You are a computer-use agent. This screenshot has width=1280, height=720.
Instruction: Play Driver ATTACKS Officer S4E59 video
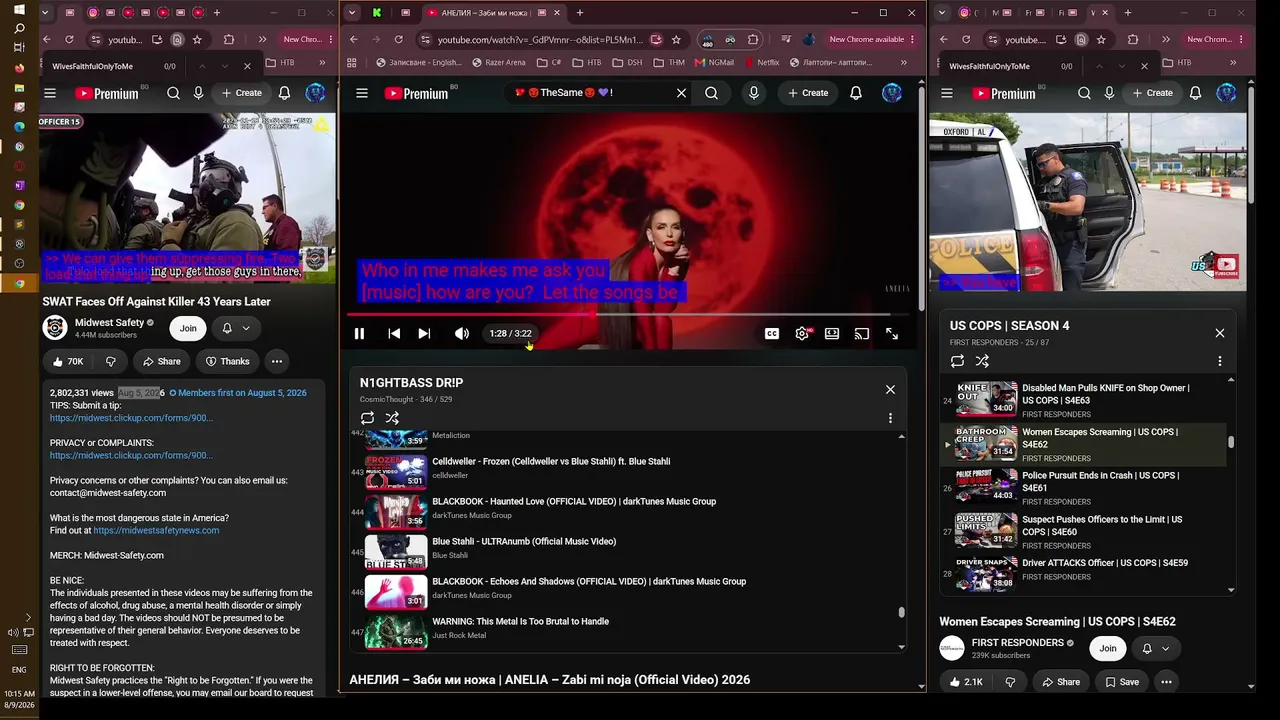(x=1083, y=573)
